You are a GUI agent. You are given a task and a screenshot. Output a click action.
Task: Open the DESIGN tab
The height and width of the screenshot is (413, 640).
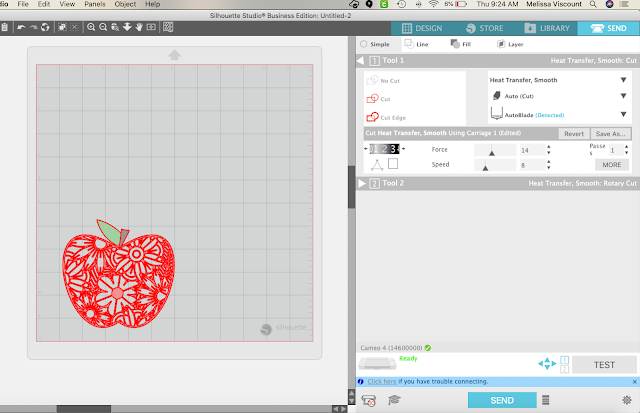click(x=422, y=28)
